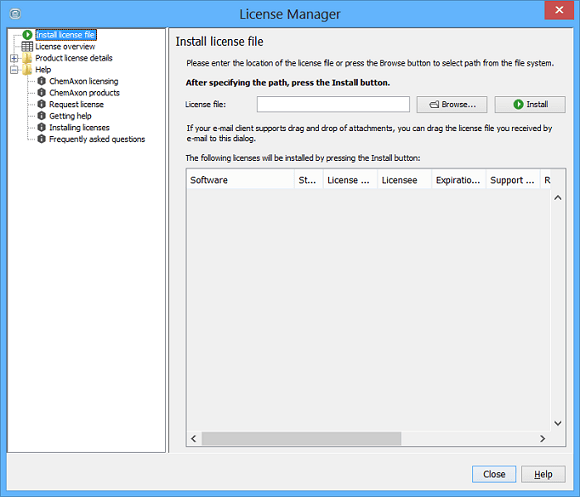Image resolution: width=580 pixels, height=497 pixels.
Task: Open ChemAxon licensing help topic
Action: click(84, 81)
